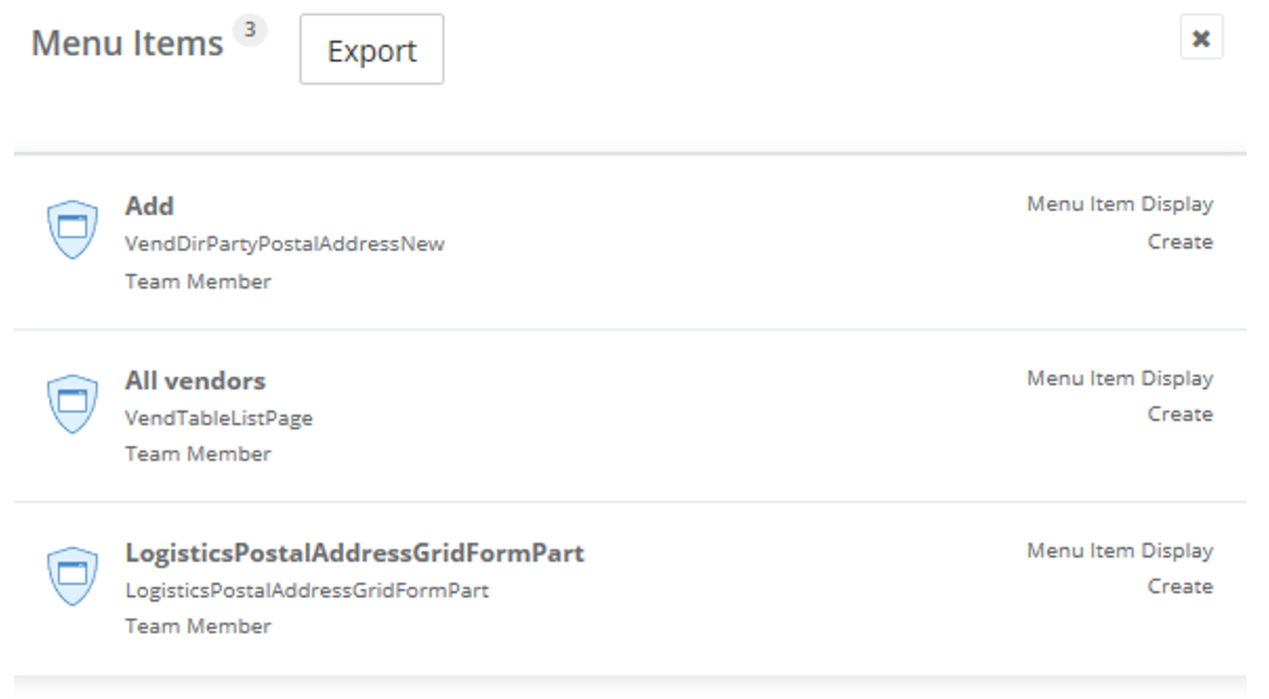
Task: Click Team Member under LogisticsPostalAddressGridFormPart
Action: coord(198,626)
